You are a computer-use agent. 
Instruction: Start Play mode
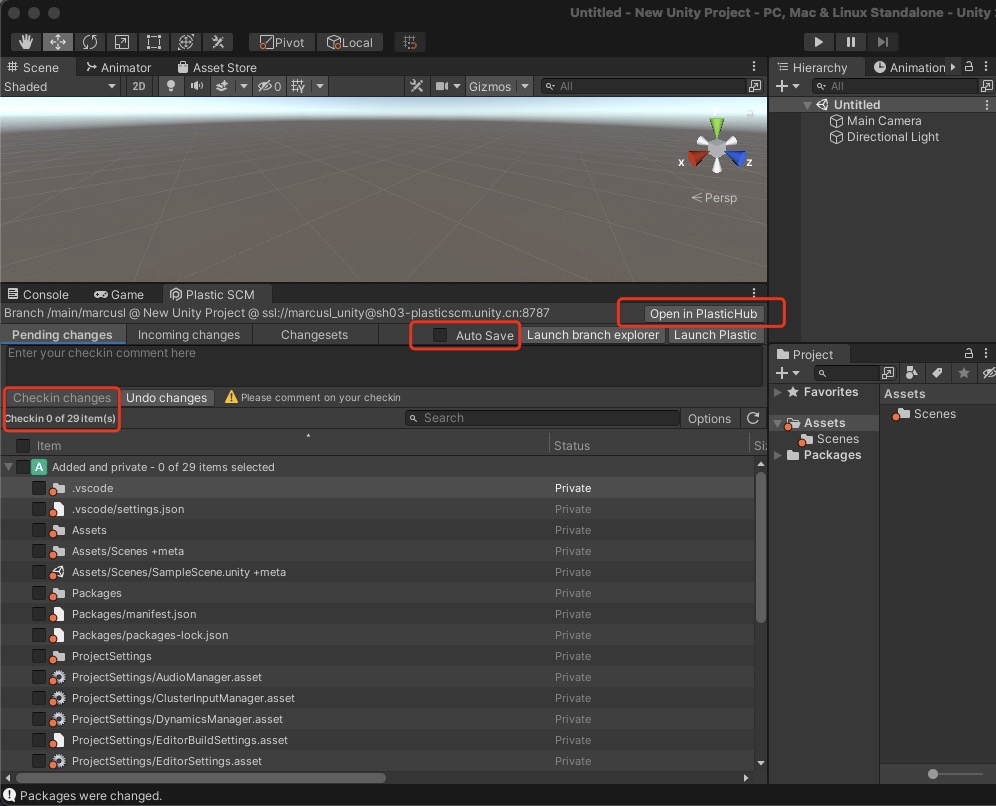tap(819, 42)
